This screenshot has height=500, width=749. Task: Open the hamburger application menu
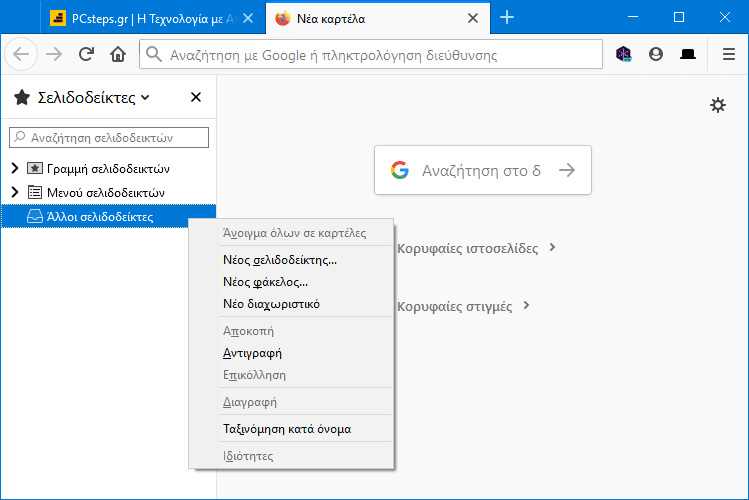[728, 54]
